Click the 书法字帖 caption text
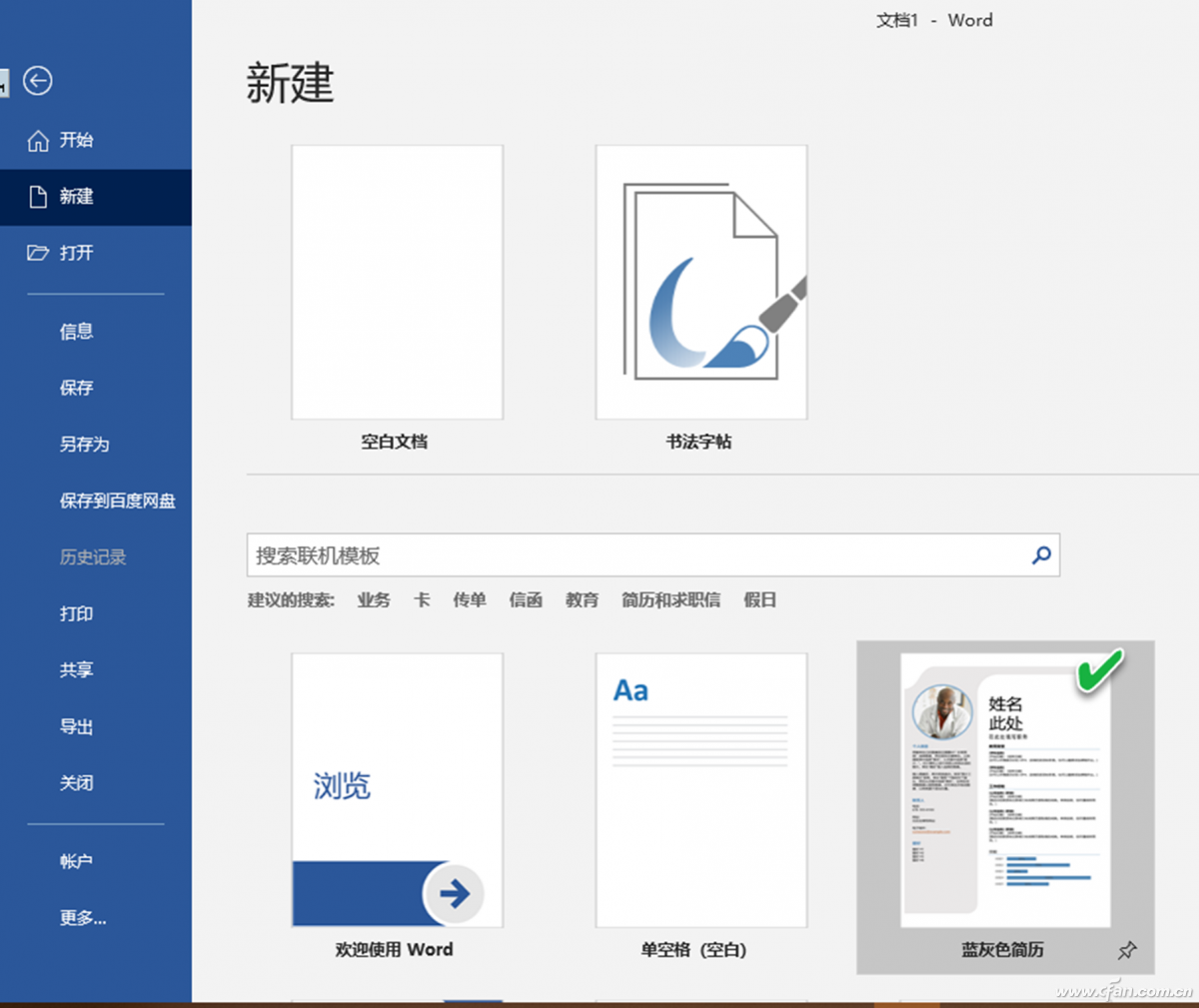The height and width of the screenshot is (1008, 1199). pyautogui.click(x=699, y=442)
